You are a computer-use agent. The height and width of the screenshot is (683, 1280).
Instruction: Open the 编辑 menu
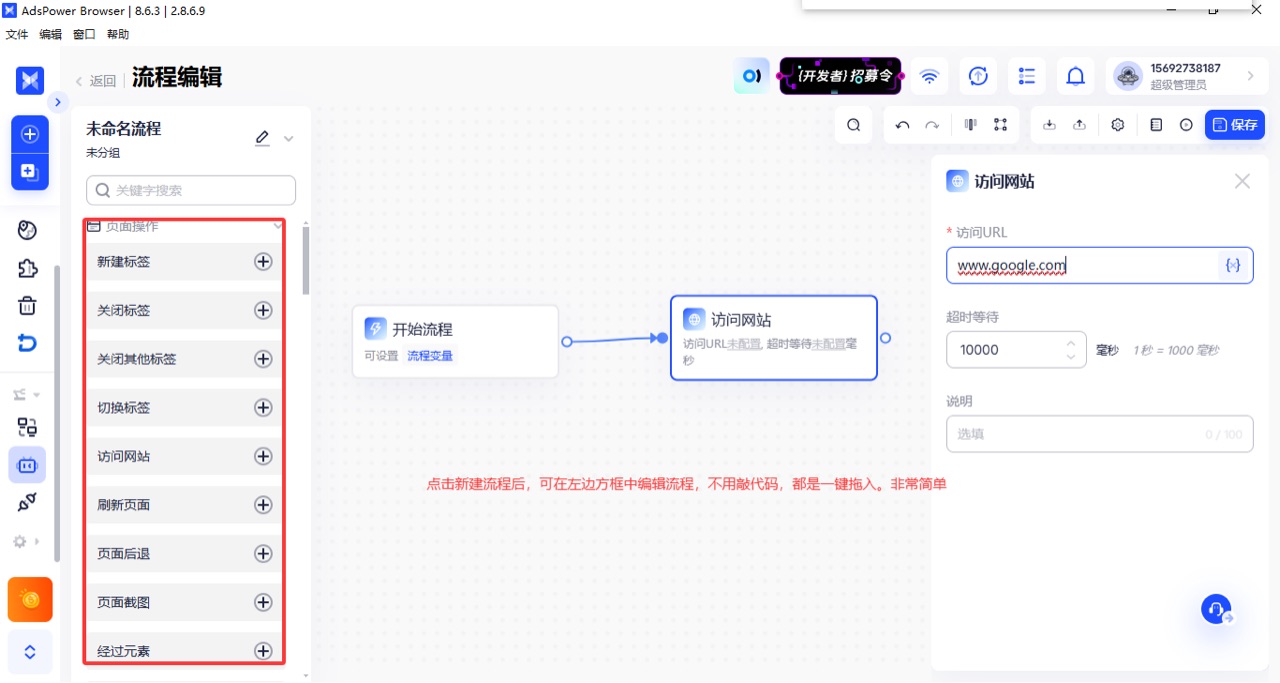(50, 34)
